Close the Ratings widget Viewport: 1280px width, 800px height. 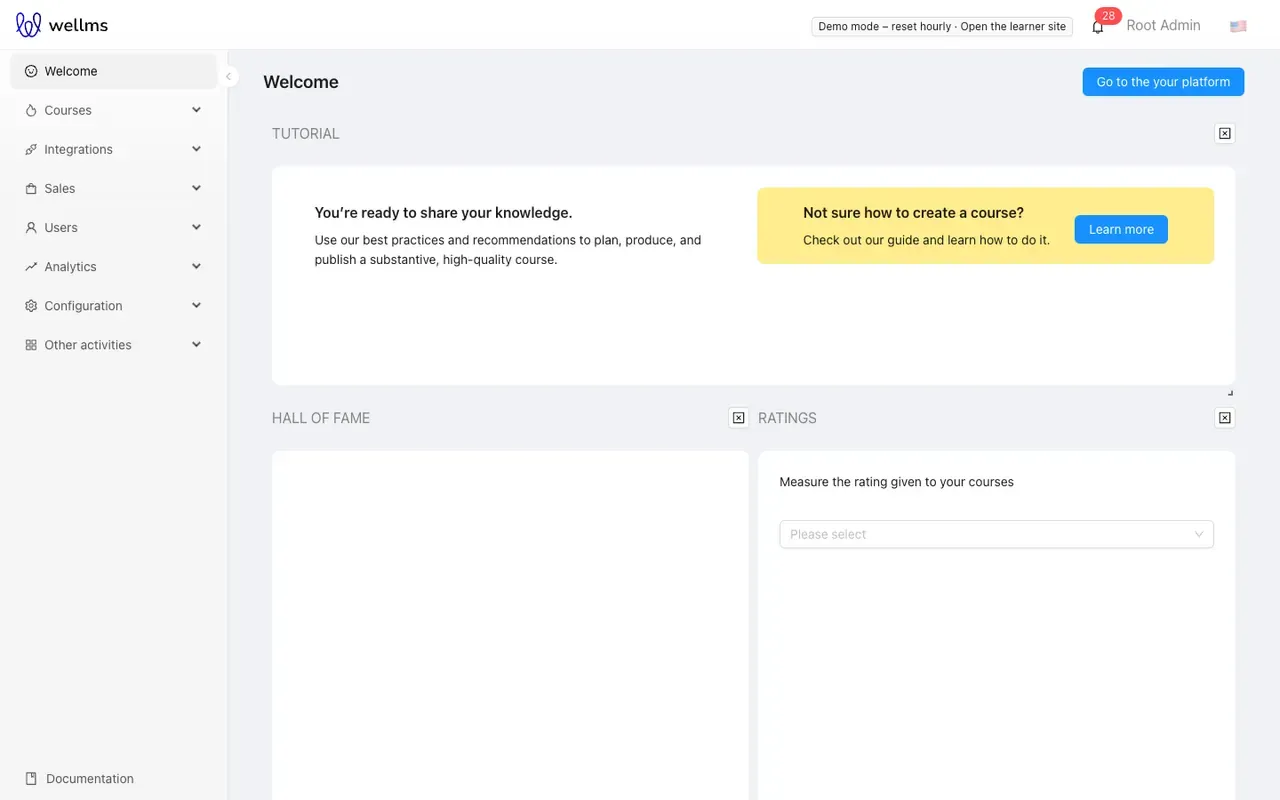pyautogui.click(x=1225, y=418)
